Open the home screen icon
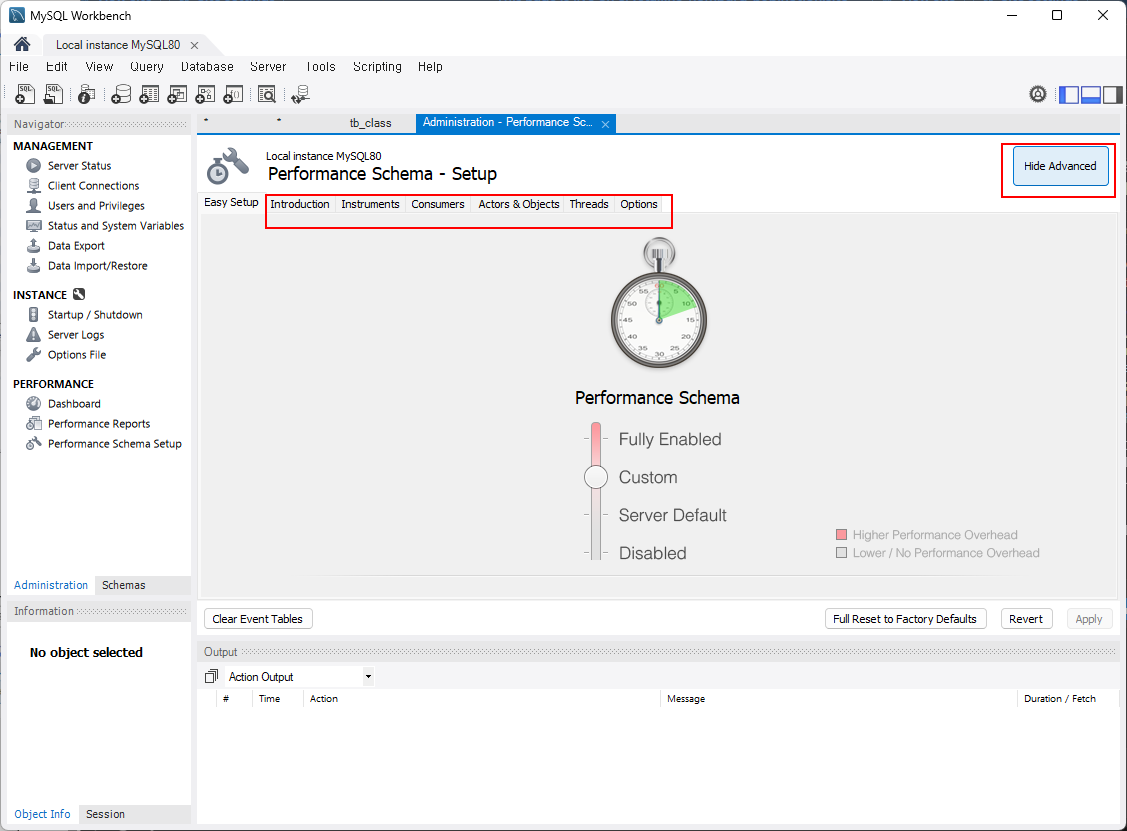 point(22,45)
